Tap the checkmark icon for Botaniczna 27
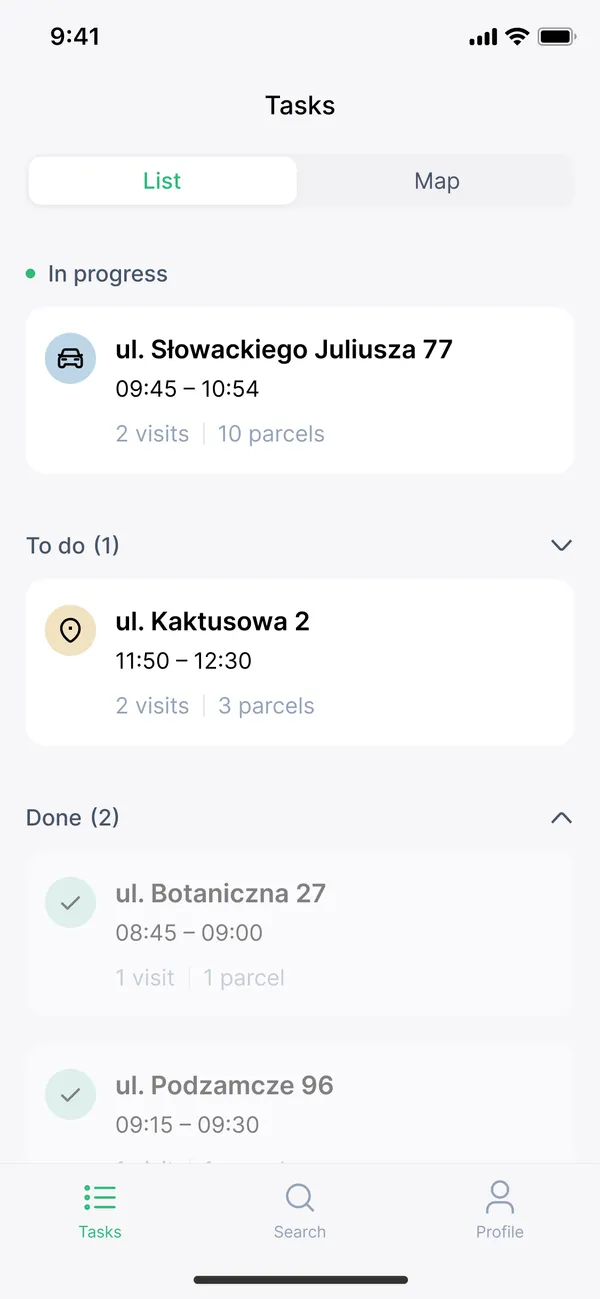The height and width of the screenshot is (1299, 600). 70,902
